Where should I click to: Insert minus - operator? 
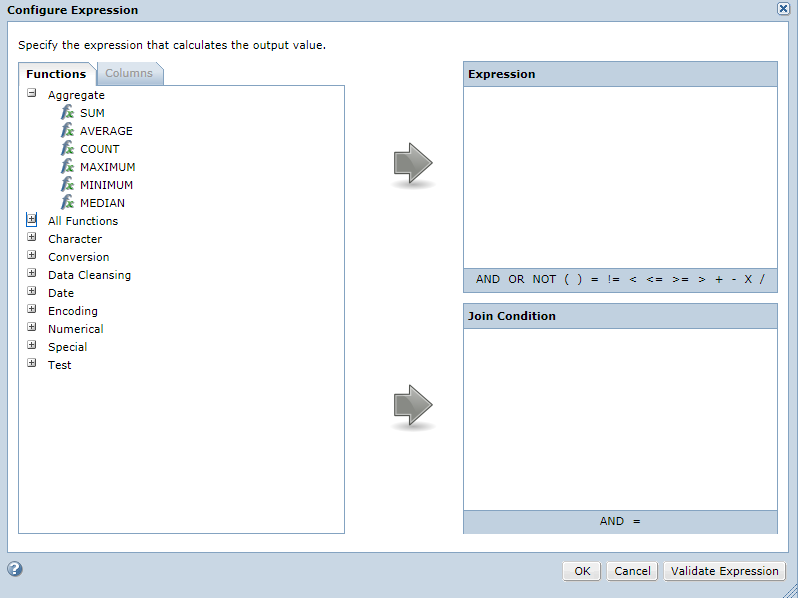point(734,279)
